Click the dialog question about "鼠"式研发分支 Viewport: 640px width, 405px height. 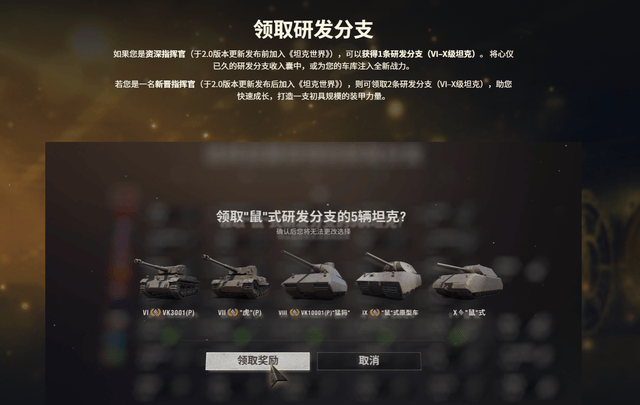311,217
